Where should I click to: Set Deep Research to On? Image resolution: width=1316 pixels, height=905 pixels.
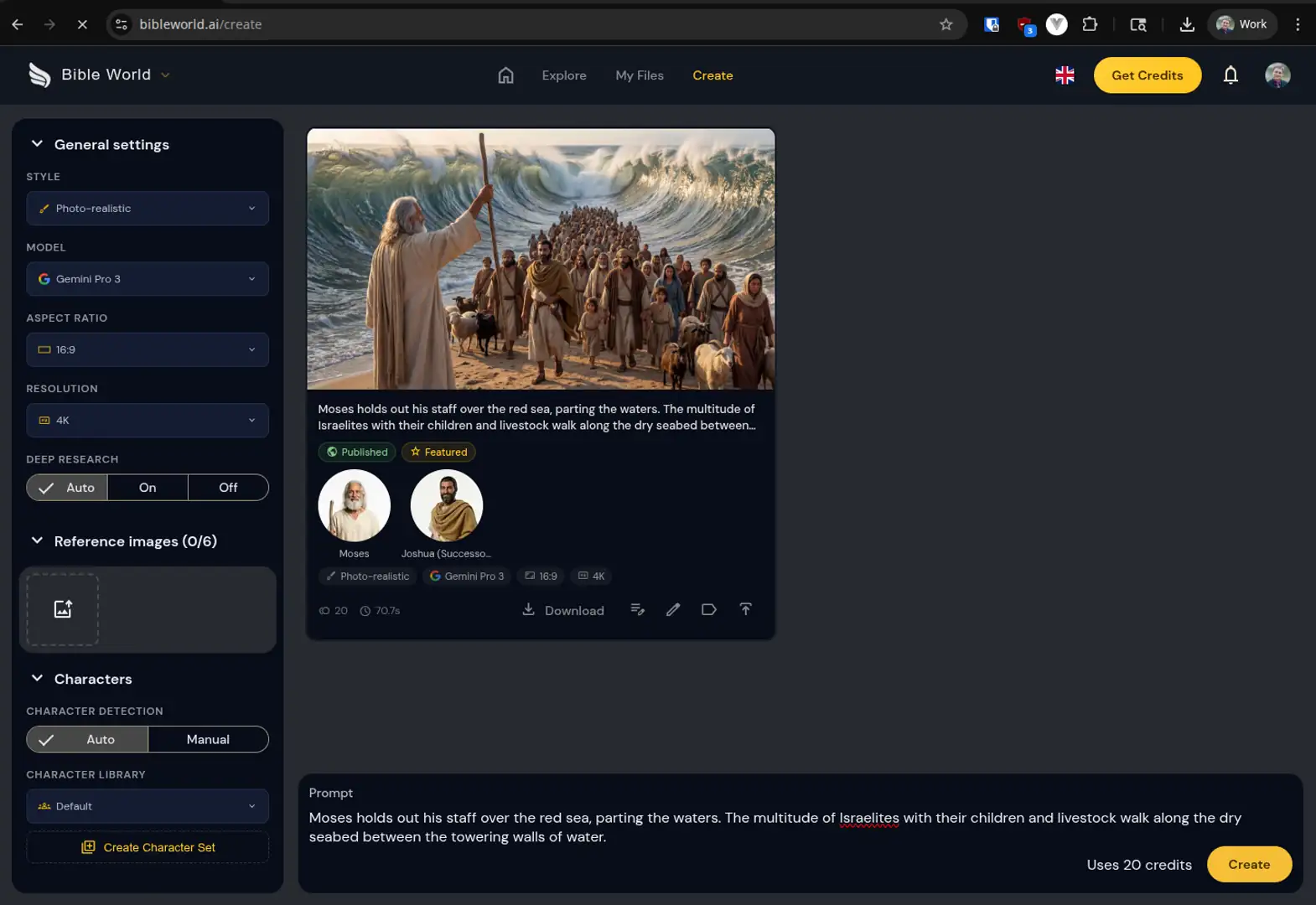(x=148, y=488)
